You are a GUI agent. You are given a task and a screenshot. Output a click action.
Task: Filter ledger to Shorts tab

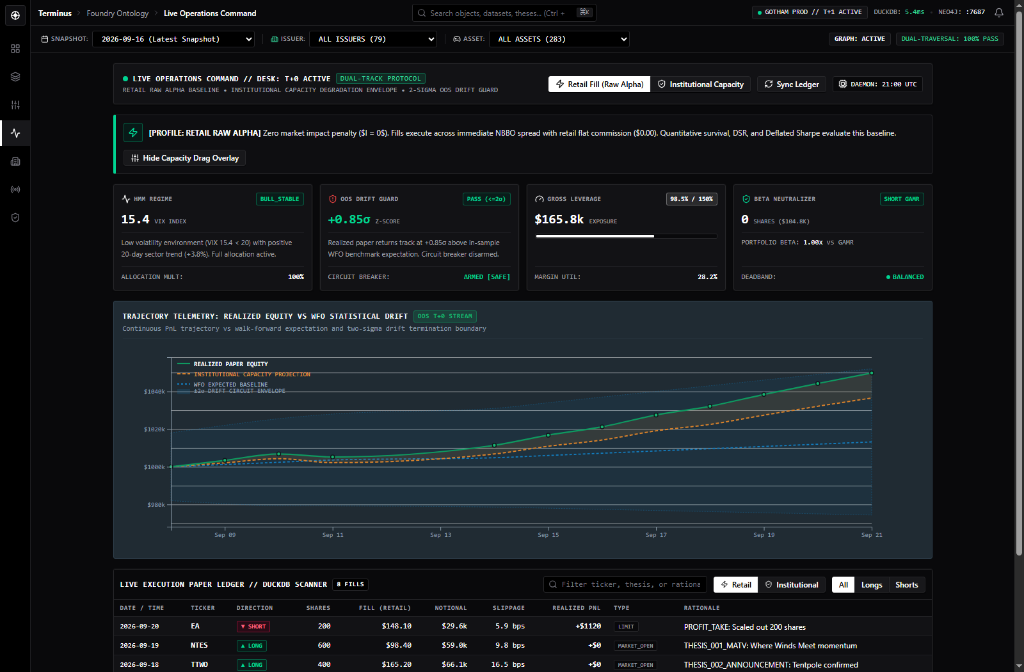[x=906, y=584]
